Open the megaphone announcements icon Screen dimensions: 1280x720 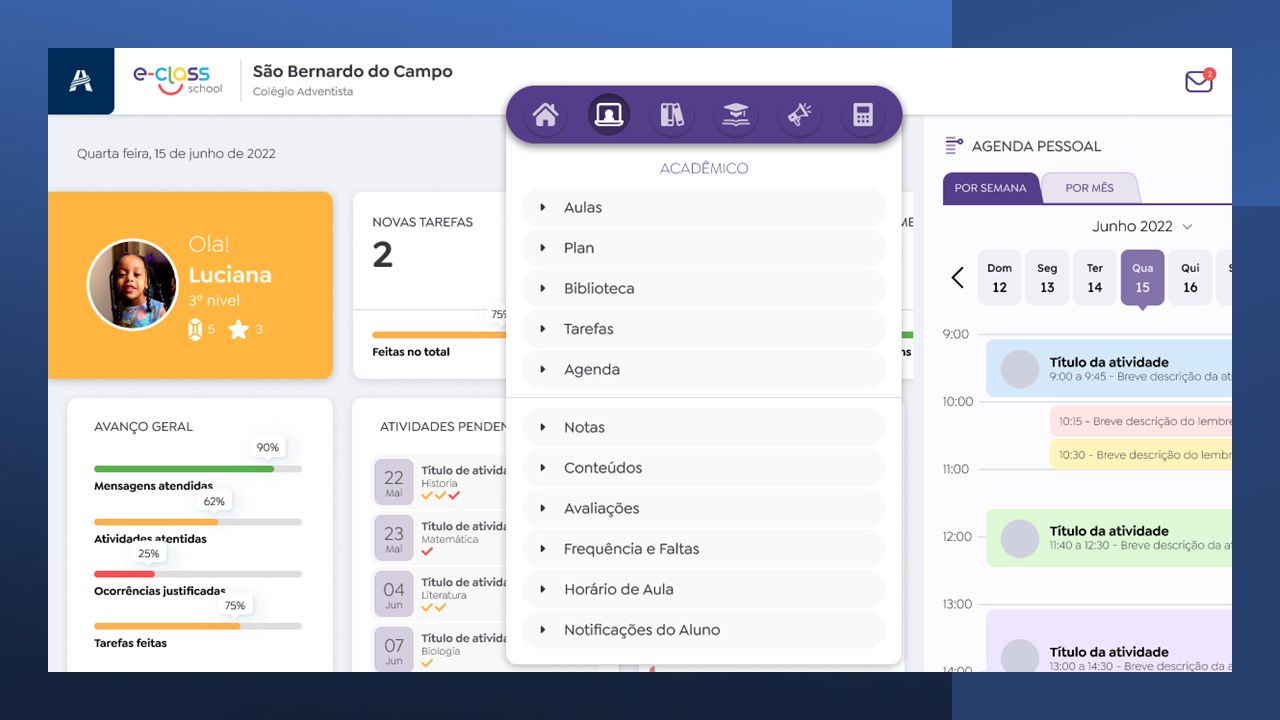point(799,115)
